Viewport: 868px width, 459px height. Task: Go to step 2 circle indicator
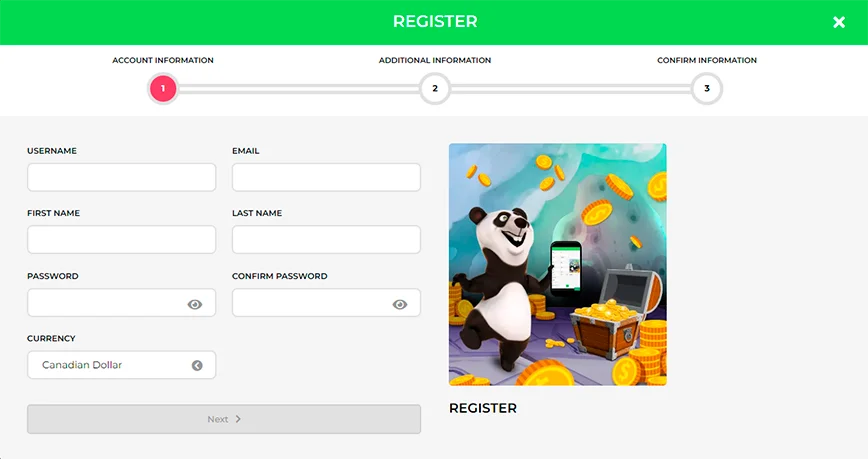(435, 89)
